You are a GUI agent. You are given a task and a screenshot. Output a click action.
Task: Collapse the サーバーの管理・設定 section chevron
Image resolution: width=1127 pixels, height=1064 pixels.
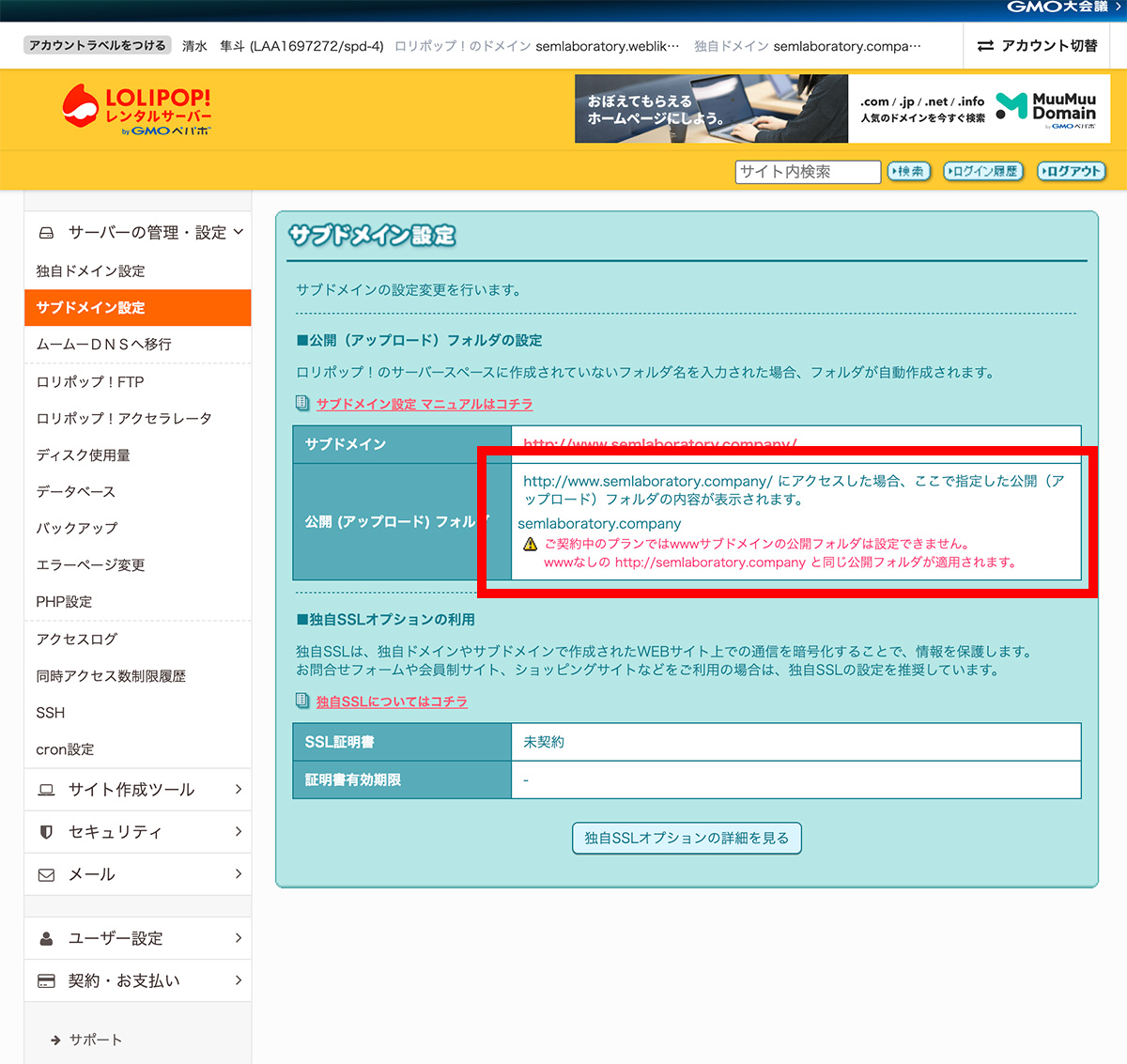pos(240,232)
